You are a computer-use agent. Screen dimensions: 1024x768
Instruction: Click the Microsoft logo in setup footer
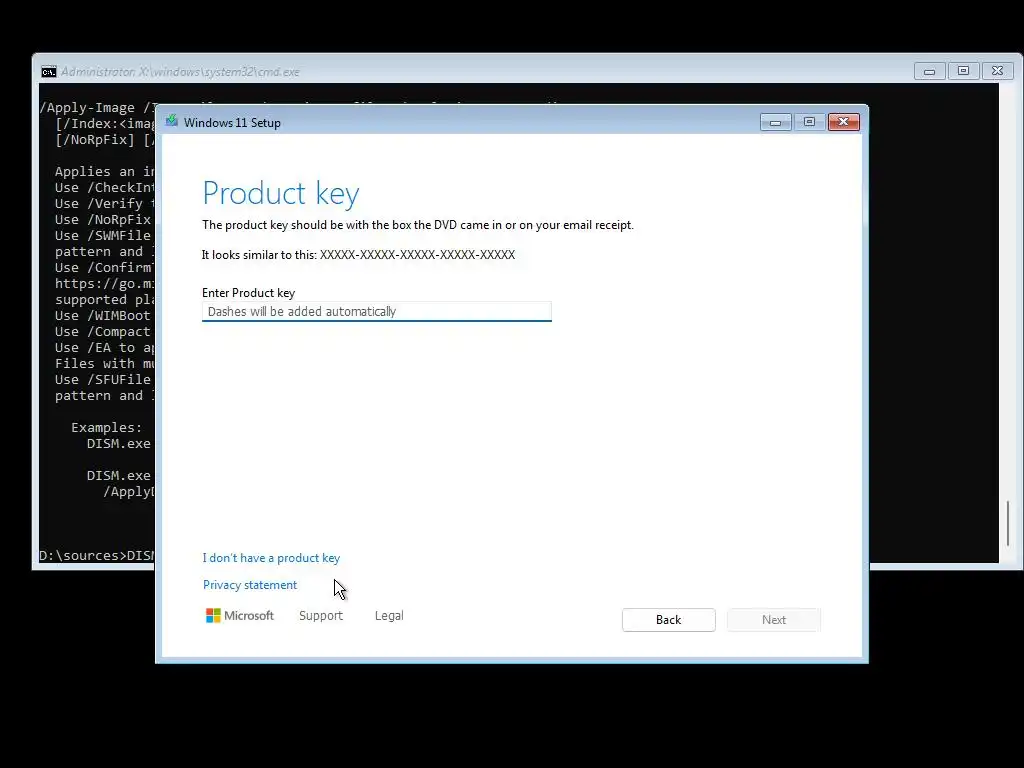click(x=240, y=615)
